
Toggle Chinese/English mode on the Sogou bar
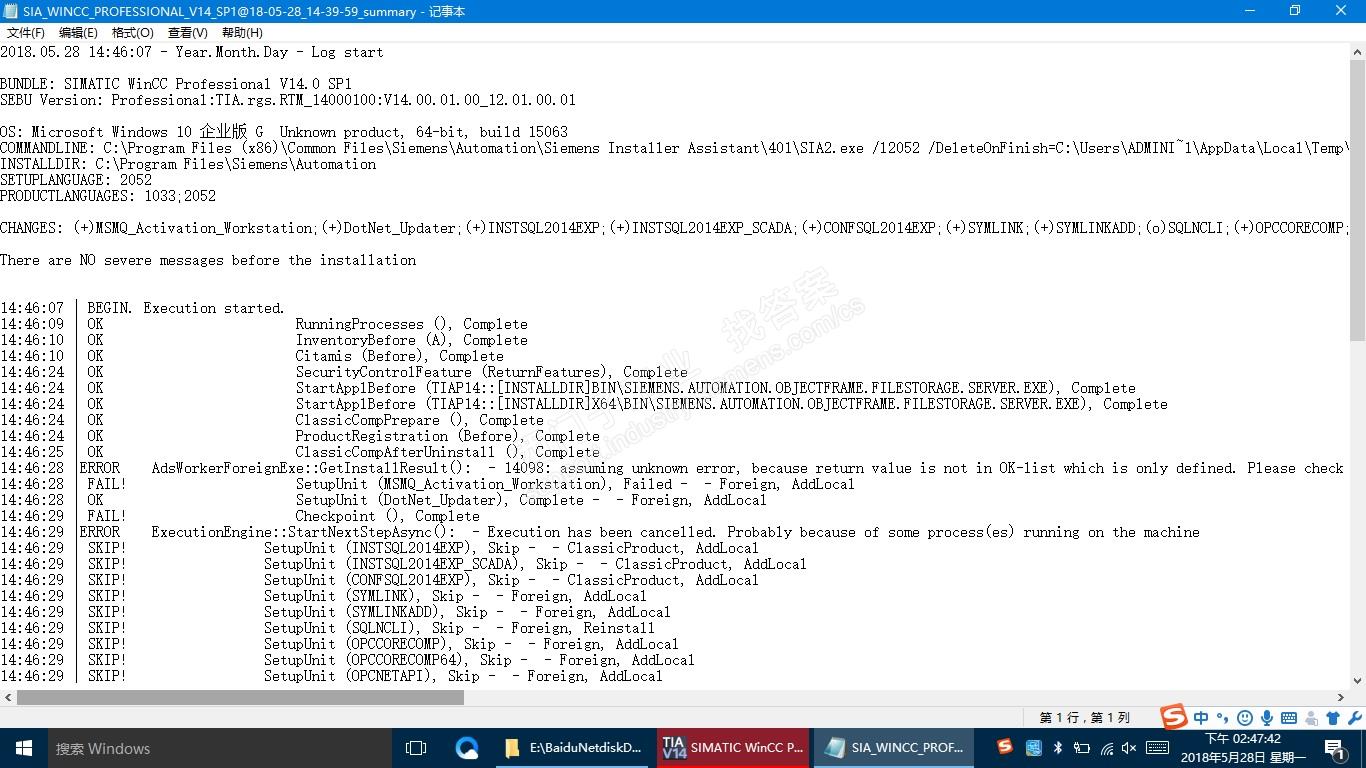pos(1201,717)
